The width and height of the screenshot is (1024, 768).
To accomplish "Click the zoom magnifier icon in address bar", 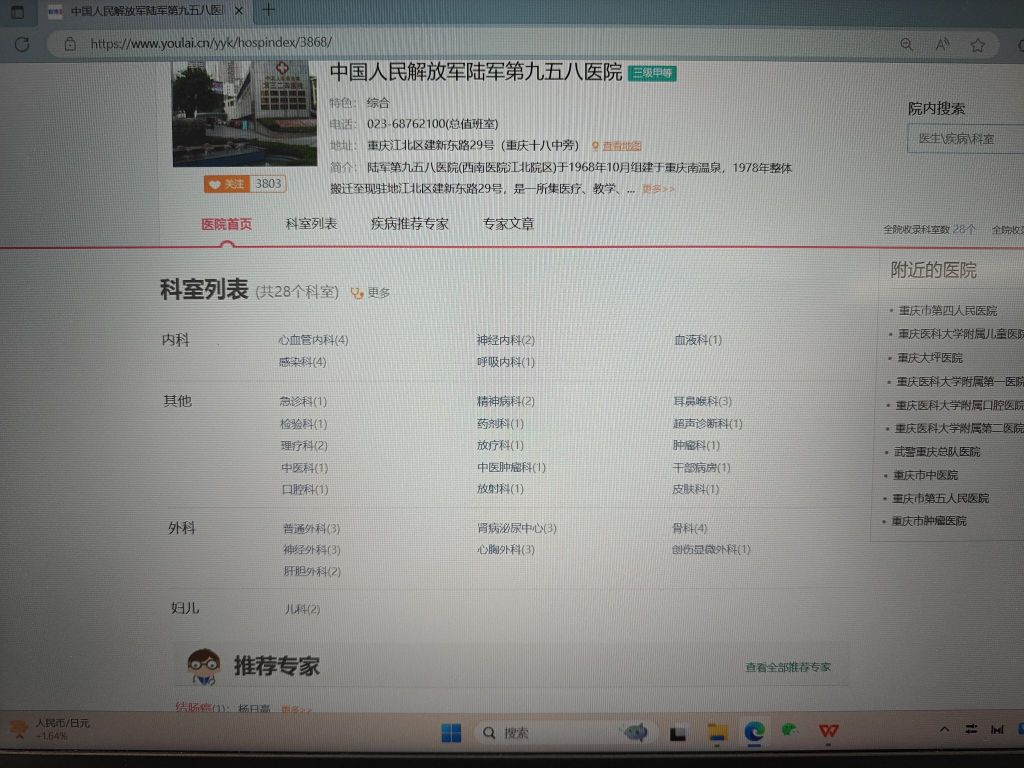I will (906, 45).
